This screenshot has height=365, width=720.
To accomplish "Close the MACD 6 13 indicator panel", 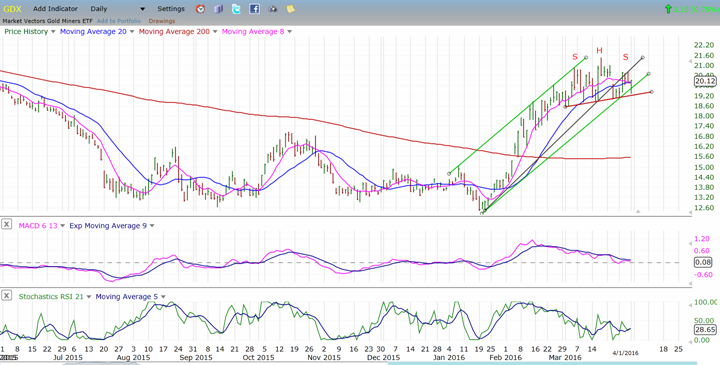I will coord(6,224).
